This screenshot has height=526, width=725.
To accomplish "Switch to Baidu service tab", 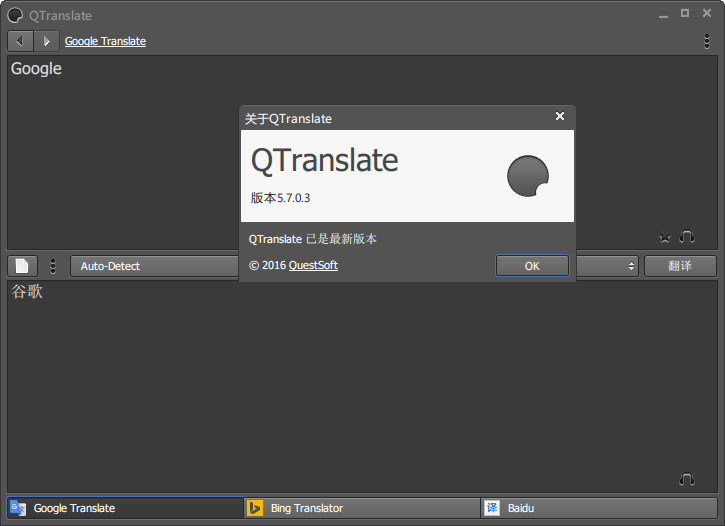I will coord(599,508).
